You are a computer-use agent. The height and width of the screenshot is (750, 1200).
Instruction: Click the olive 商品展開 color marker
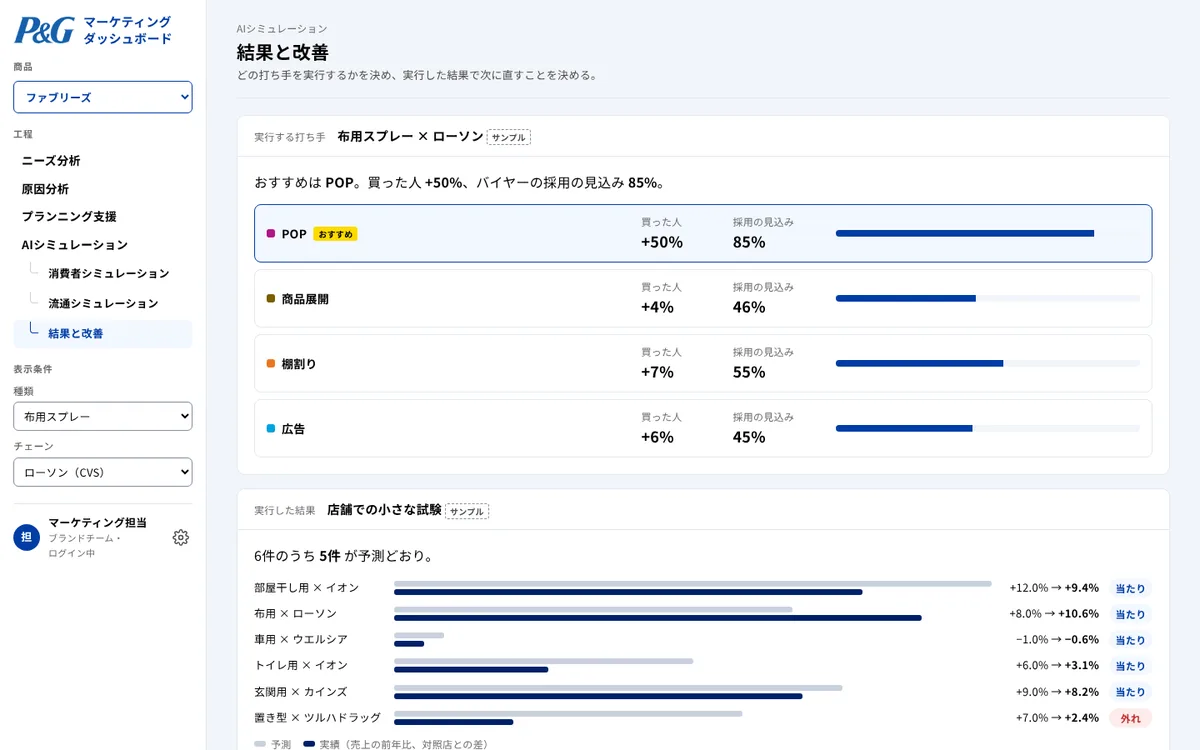tap(271, 298)
